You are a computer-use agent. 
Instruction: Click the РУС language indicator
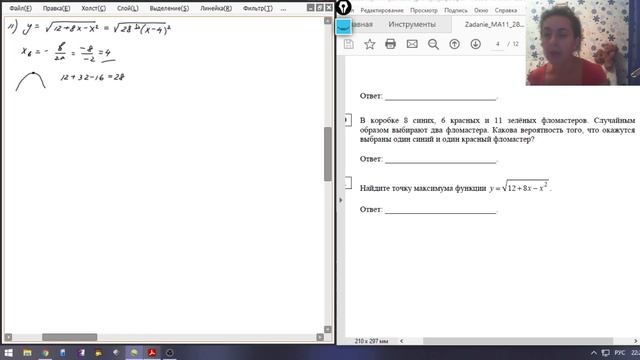coord(620,353)
